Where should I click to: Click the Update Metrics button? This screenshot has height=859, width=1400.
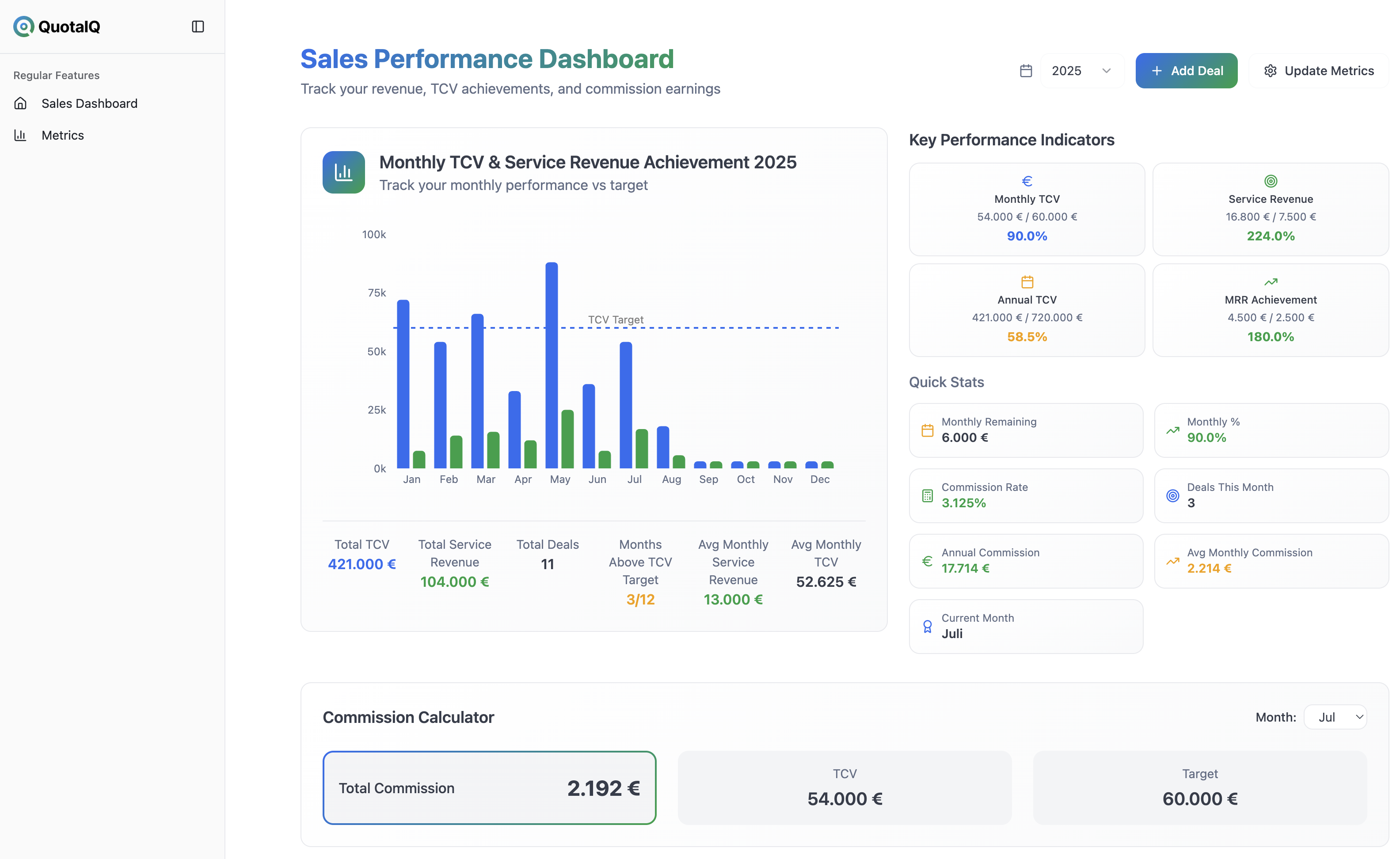point(1318,71)
